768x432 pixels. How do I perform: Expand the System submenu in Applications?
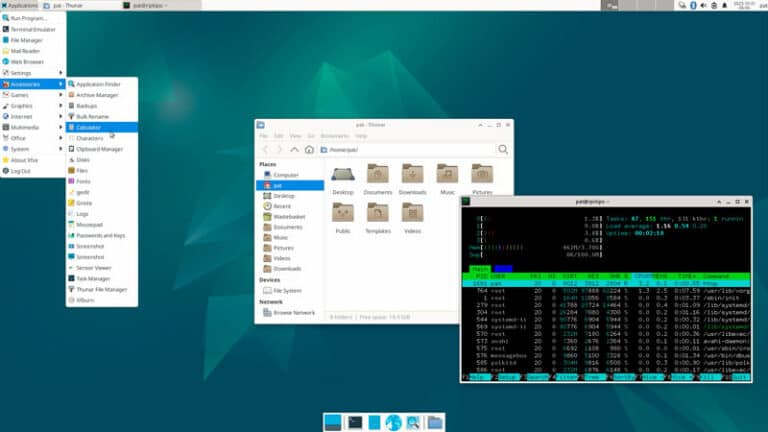click(22, 149)
